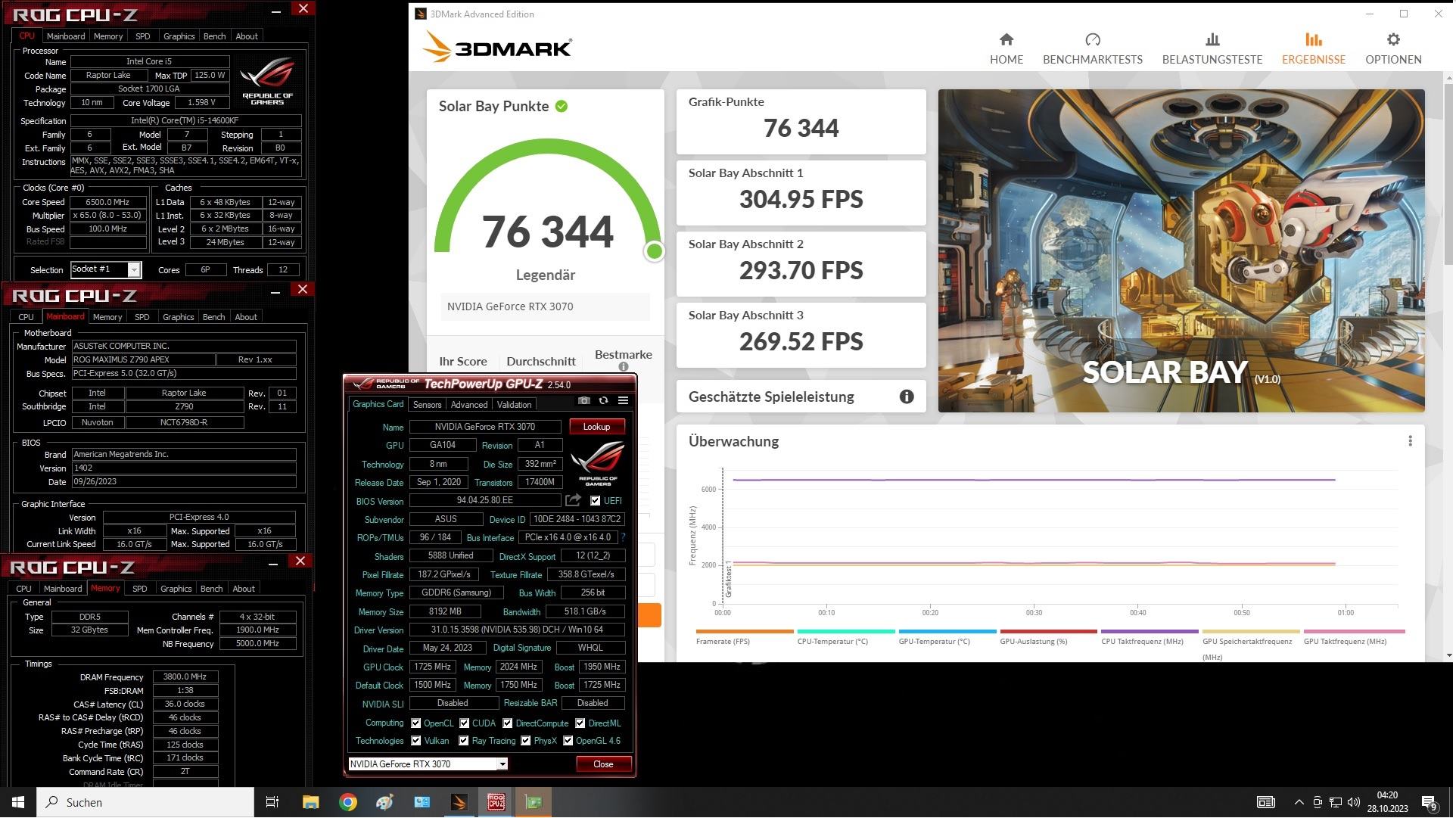
Task: Open Mainboard tab in top CPU-Z window
Action: tap(66, 36)
